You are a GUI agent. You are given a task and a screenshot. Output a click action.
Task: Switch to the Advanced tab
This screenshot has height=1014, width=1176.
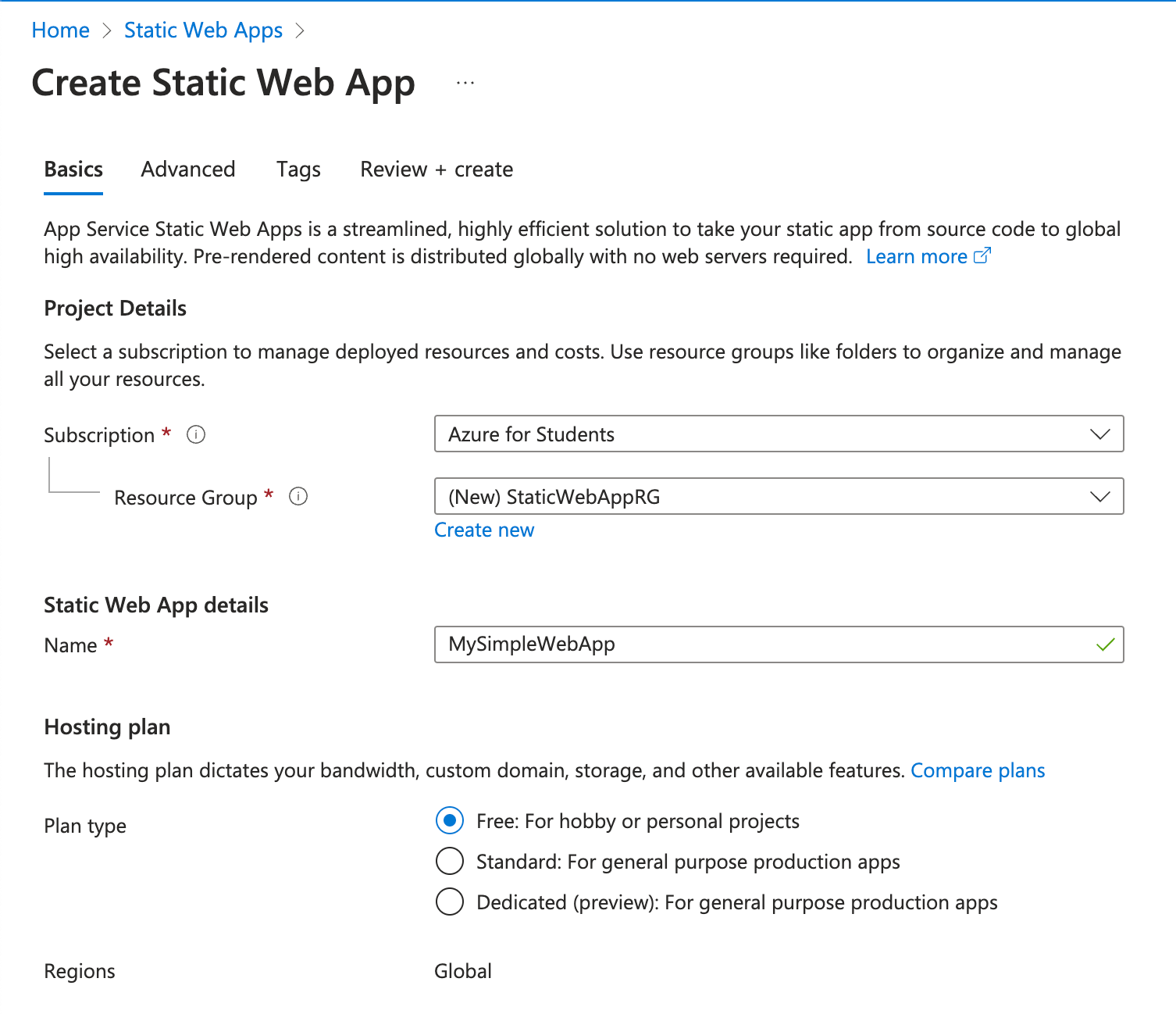coord(188,170)
